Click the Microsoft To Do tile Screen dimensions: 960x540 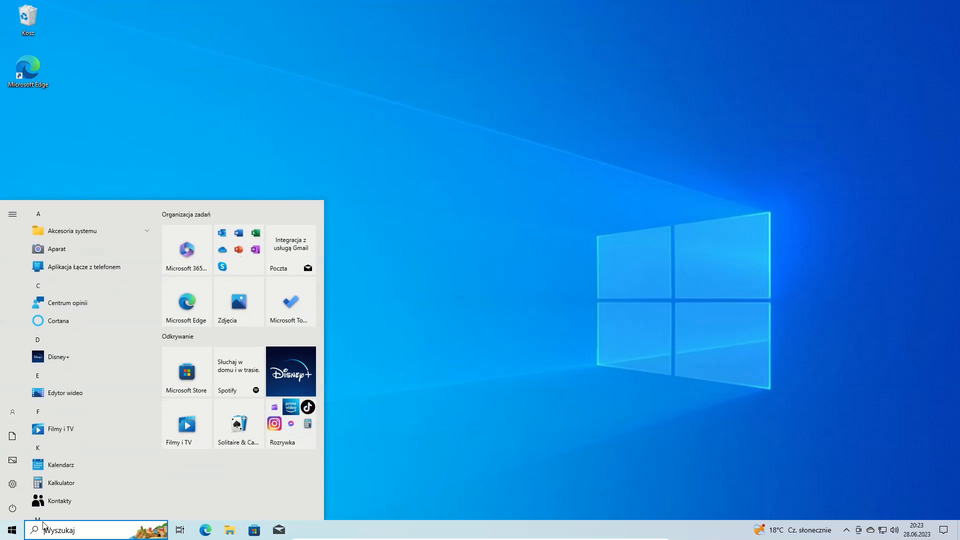(291, 302)
